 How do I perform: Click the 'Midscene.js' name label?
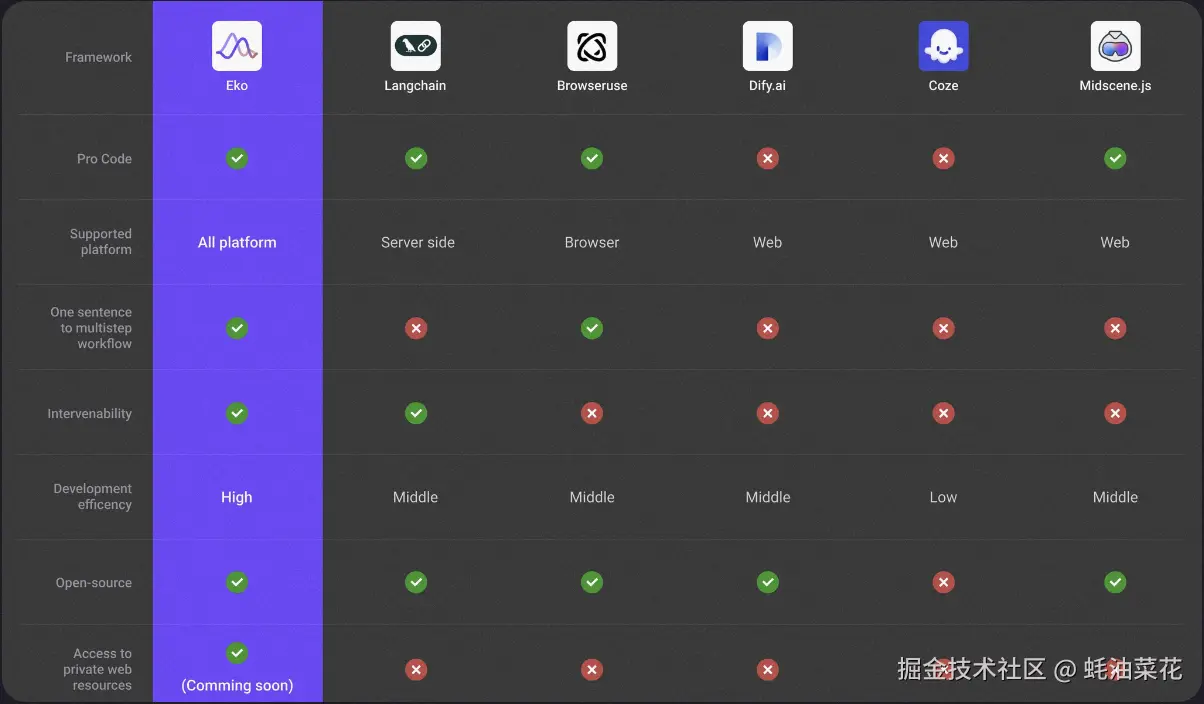(x=1116, y=86)
